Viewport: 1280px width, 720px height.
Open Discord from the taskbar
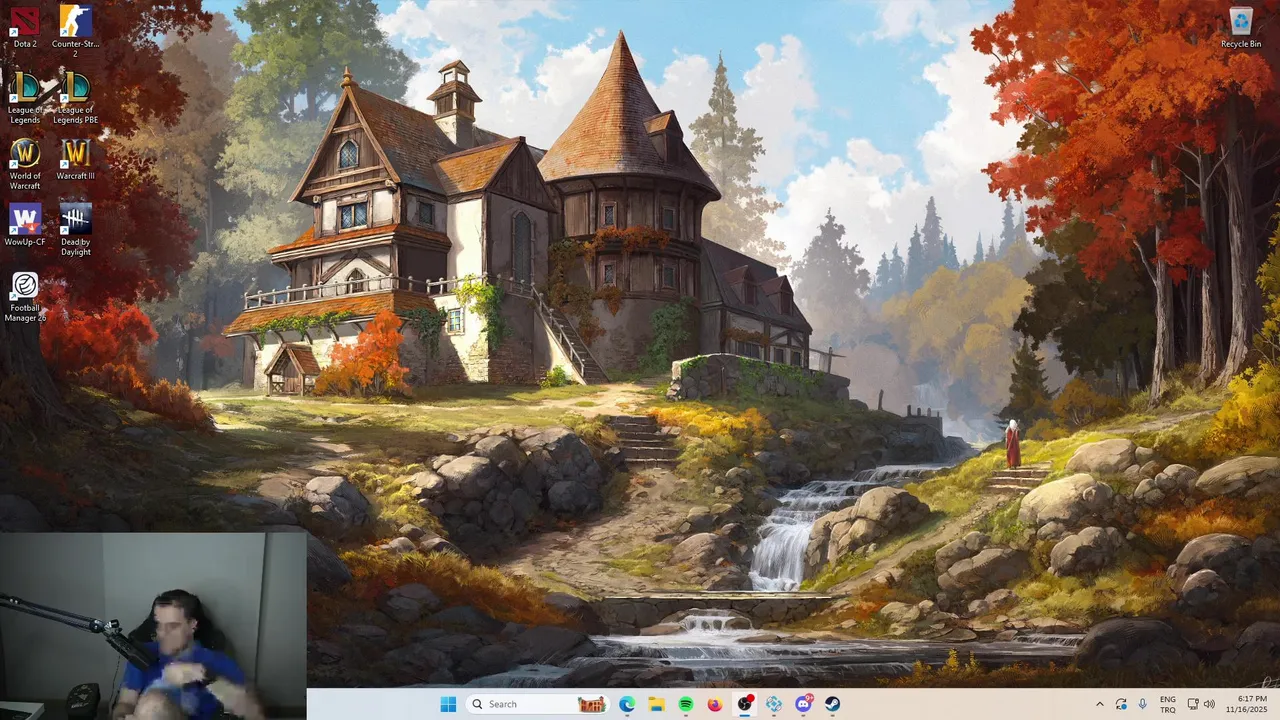pyautogui.click(x=803, y=704)
